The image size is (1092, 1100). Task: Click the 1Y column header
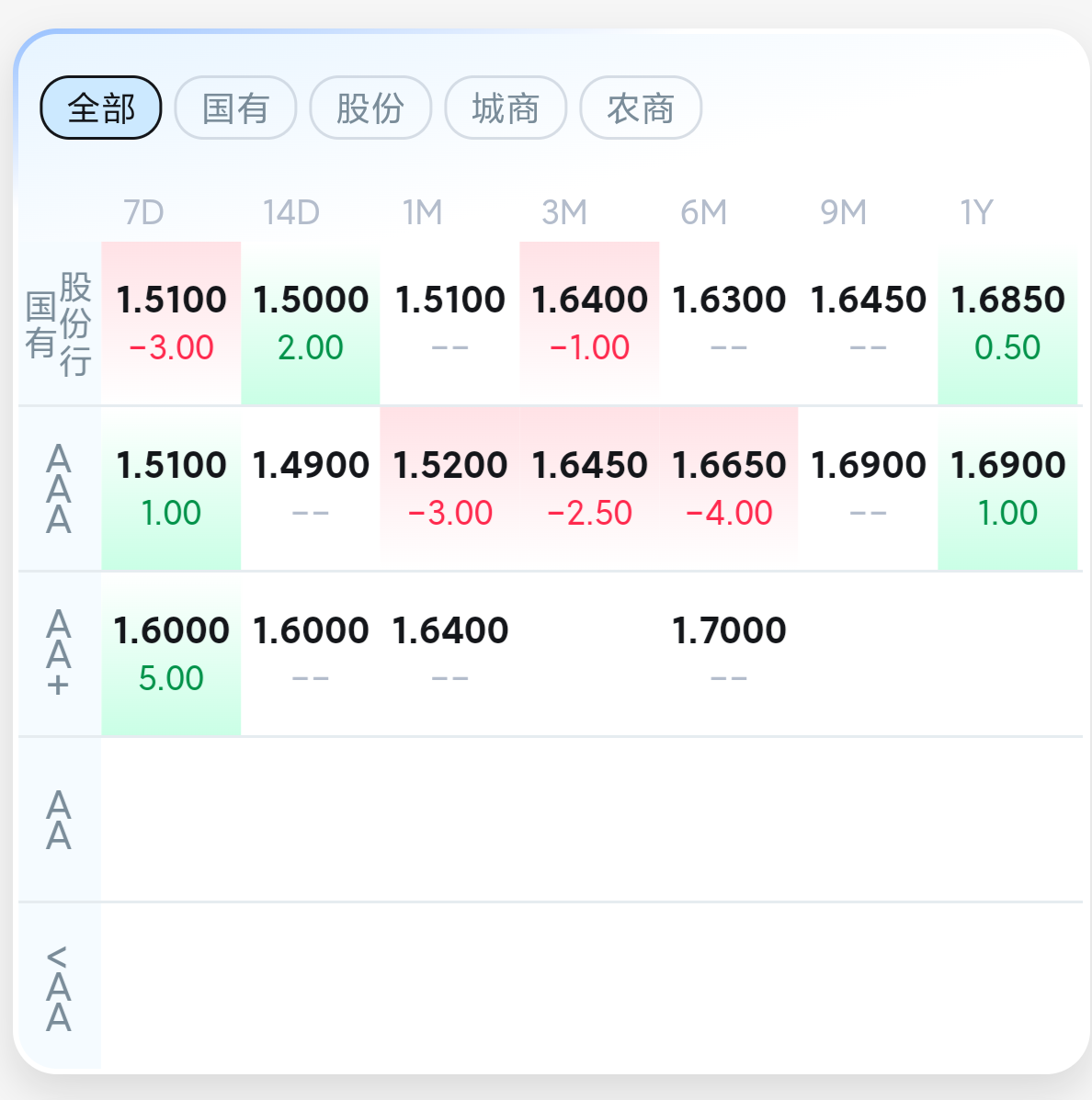coord(977,213)
